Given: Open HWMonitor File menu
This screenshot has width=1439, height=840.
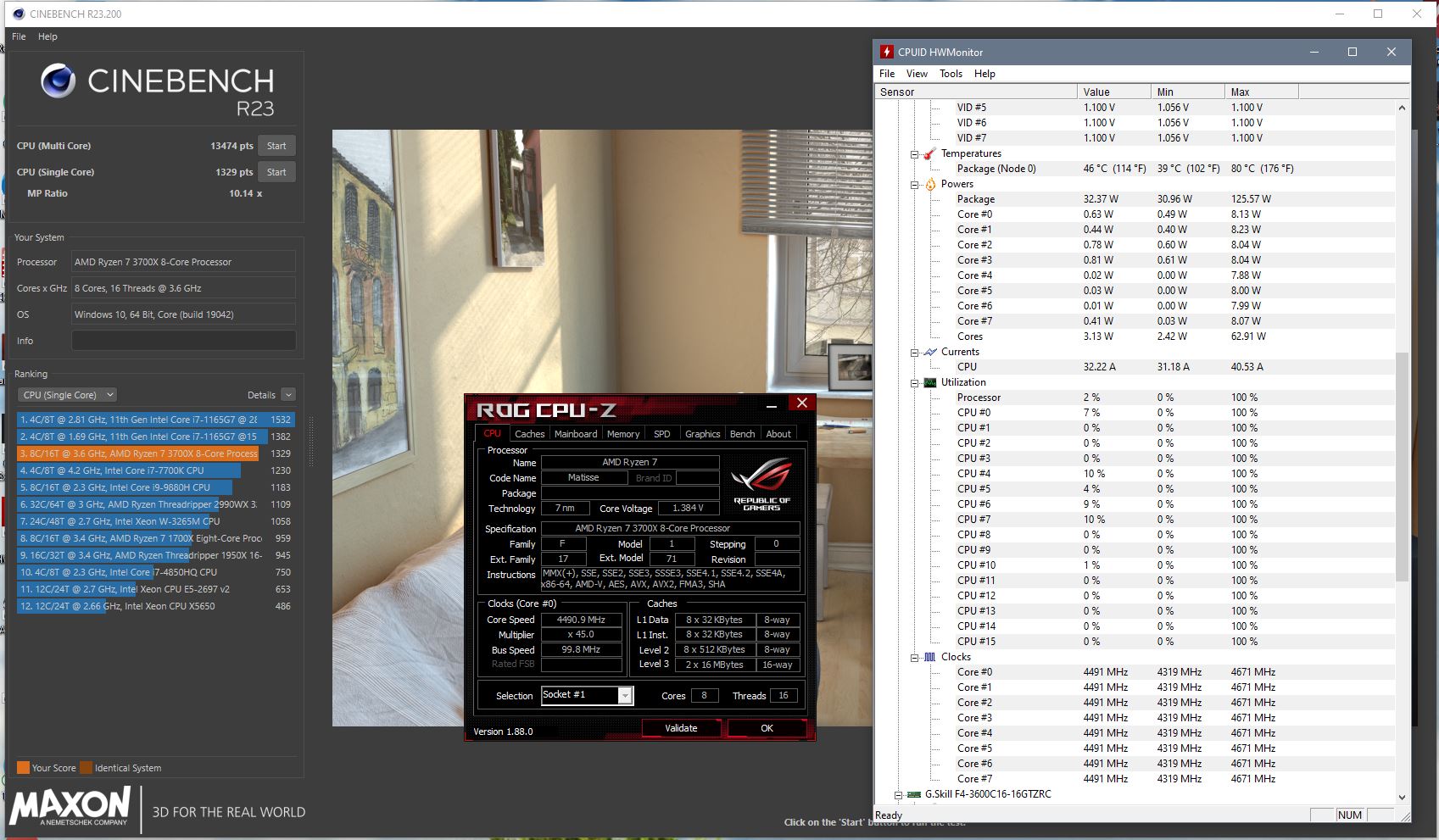Looking at the screenshot, I should (887, 74).
